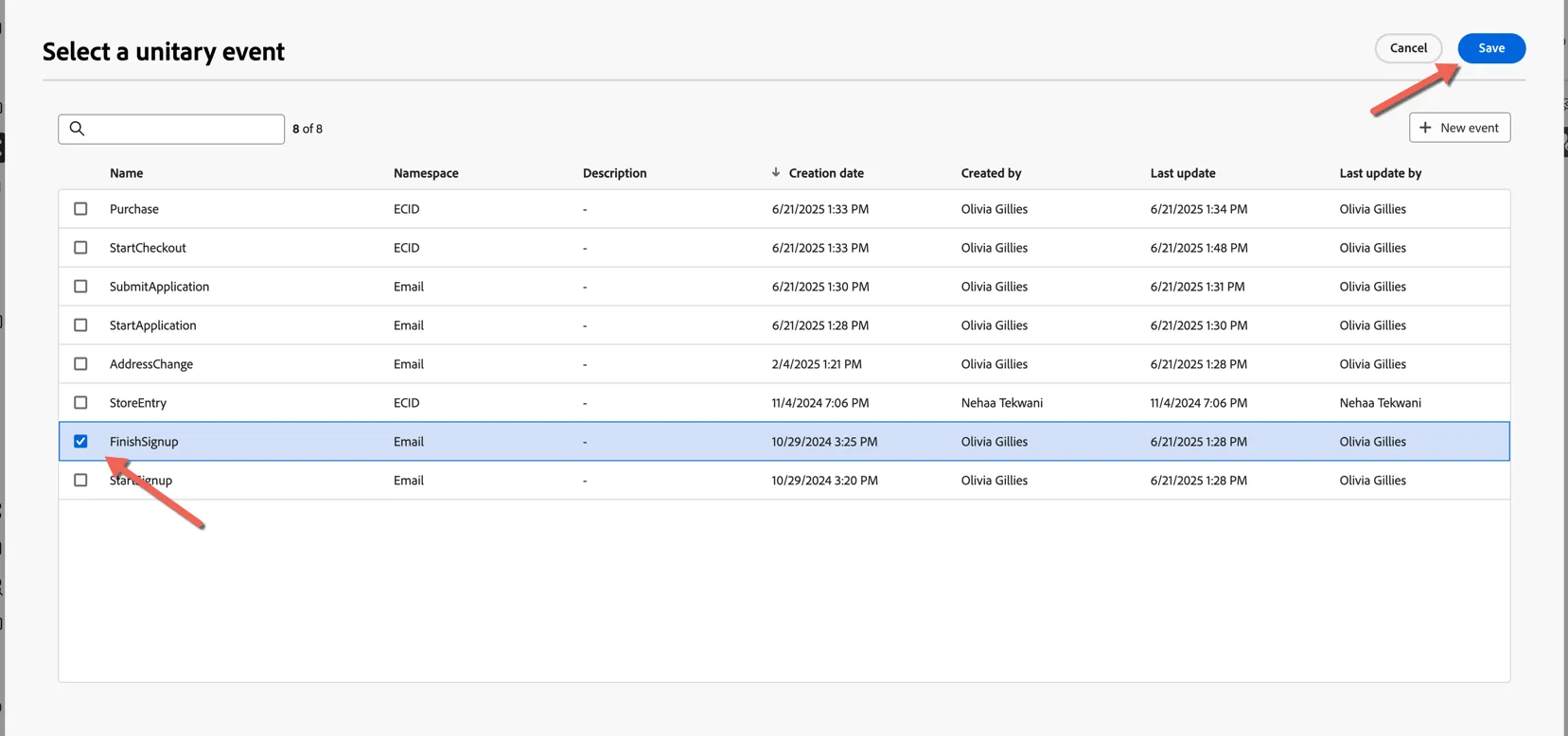Check the StartCheckout event checkbox
Screen dimensions: 1568x736
[80, 248]
